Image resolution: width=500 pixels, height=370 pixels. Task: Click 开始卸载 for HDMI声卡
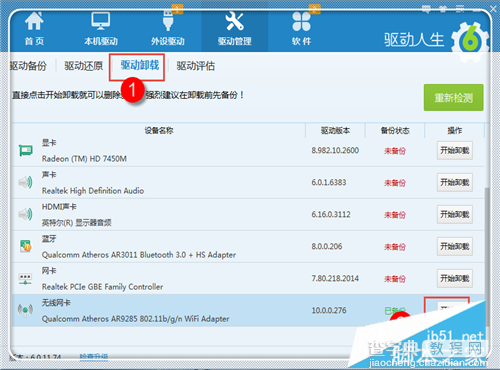[x=455, y=214]
